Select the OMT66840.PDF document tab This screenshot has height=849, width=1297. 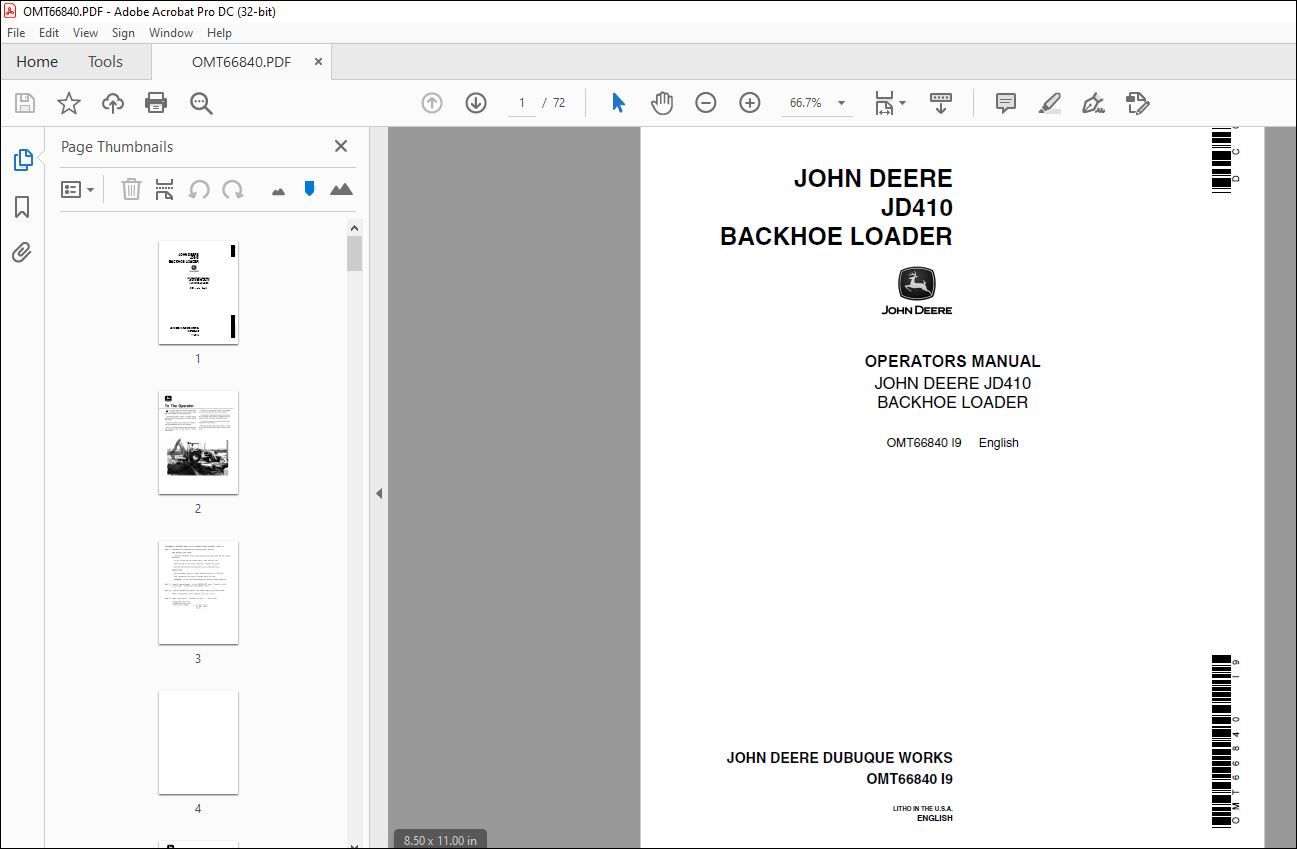tap(241, 62)
